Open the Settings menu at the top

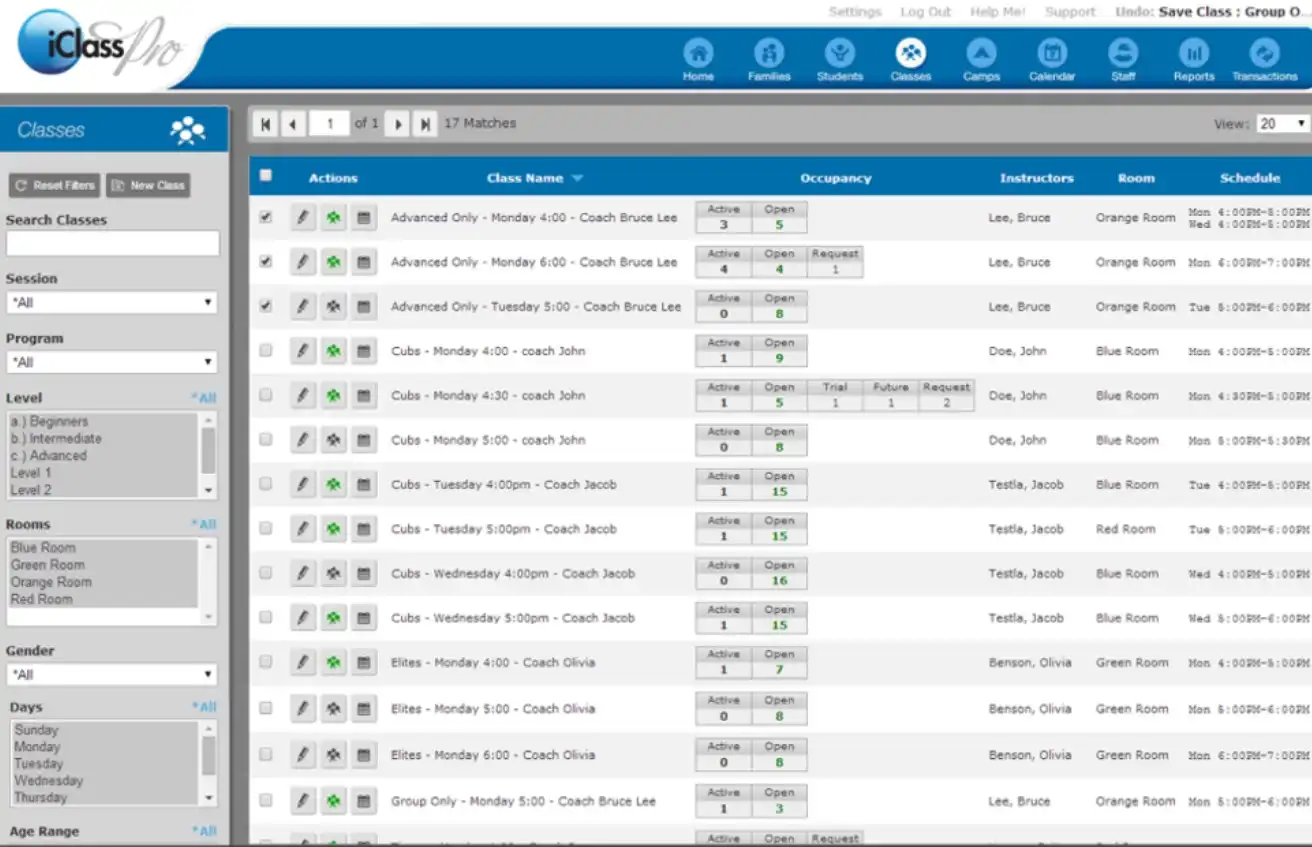855,12
